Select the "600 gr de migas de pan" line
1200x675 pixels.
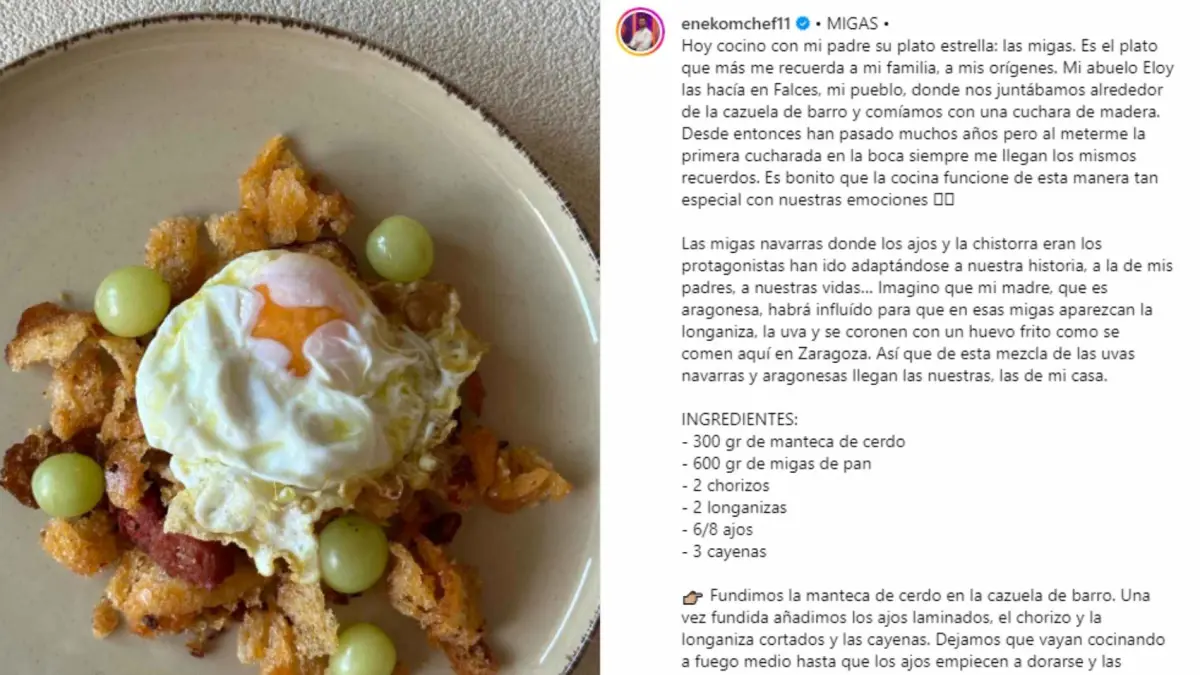[776, 463]
